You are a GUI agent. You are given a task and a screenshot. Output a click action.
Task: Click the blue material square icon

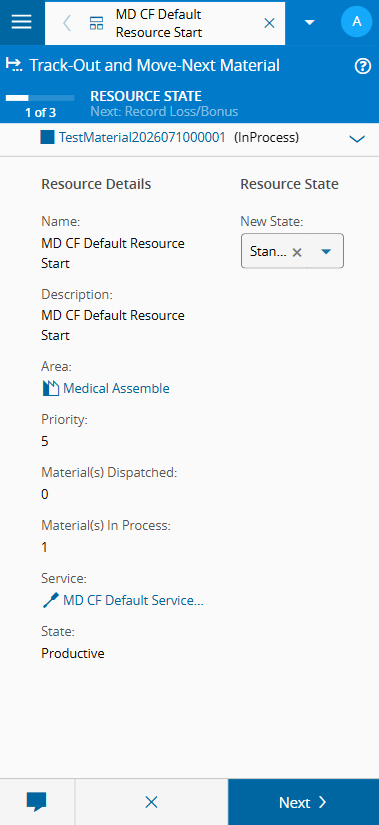(47, 137)
